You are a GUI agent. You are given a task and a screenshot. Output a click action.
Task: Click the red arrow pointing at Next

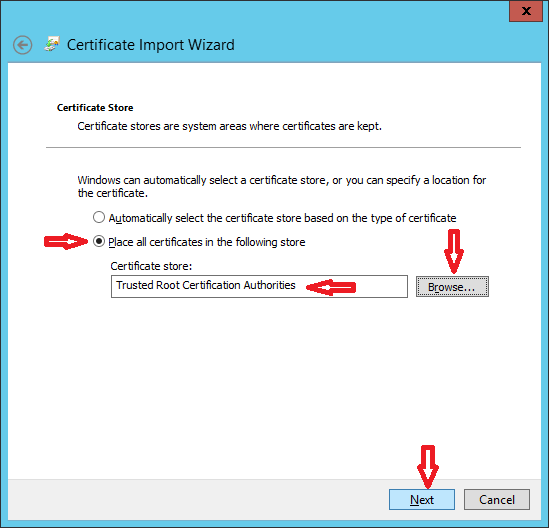point(428,467)
